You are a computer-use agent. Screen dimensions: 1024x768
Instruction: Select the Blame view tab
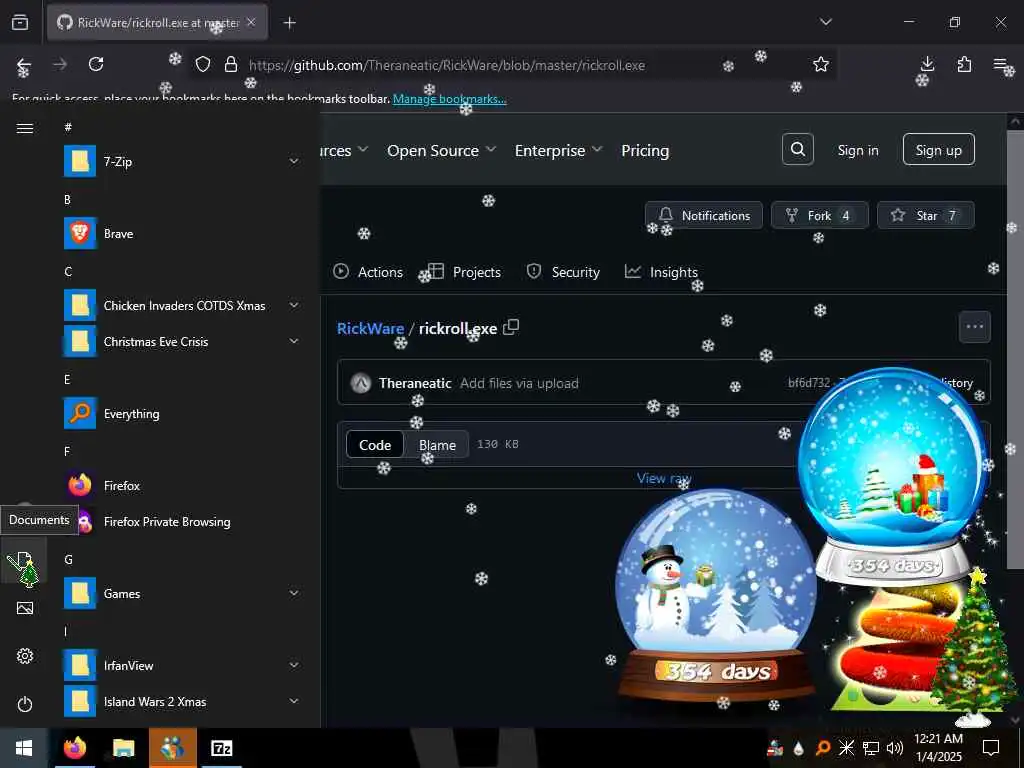pyautogui.click(x=437, y=445)
